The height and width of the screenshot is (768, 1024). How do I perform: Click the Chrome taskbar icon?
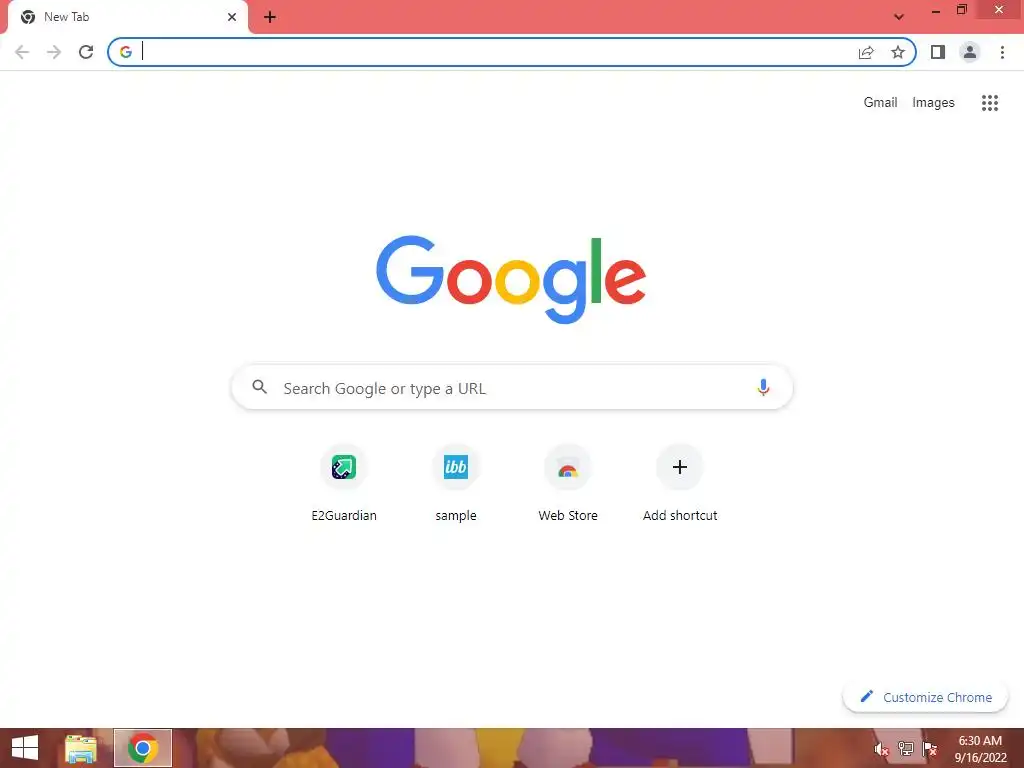click(143, 748)
